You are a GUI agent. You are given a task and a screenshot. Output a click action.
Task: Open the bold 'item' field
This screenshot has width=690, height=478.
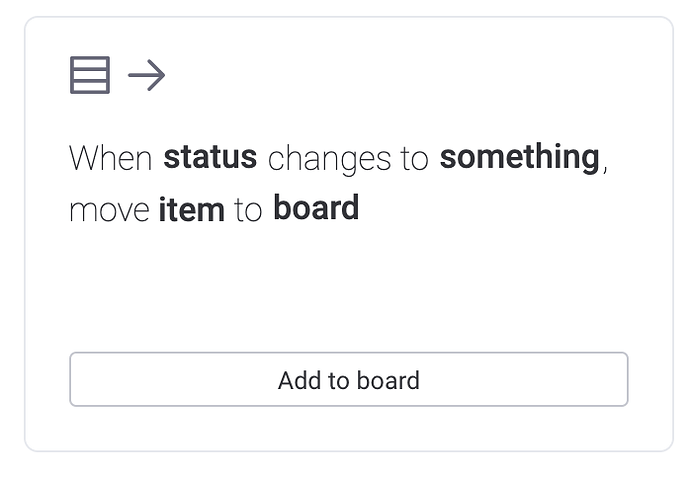pyautogui.click(x=189, y=209)
